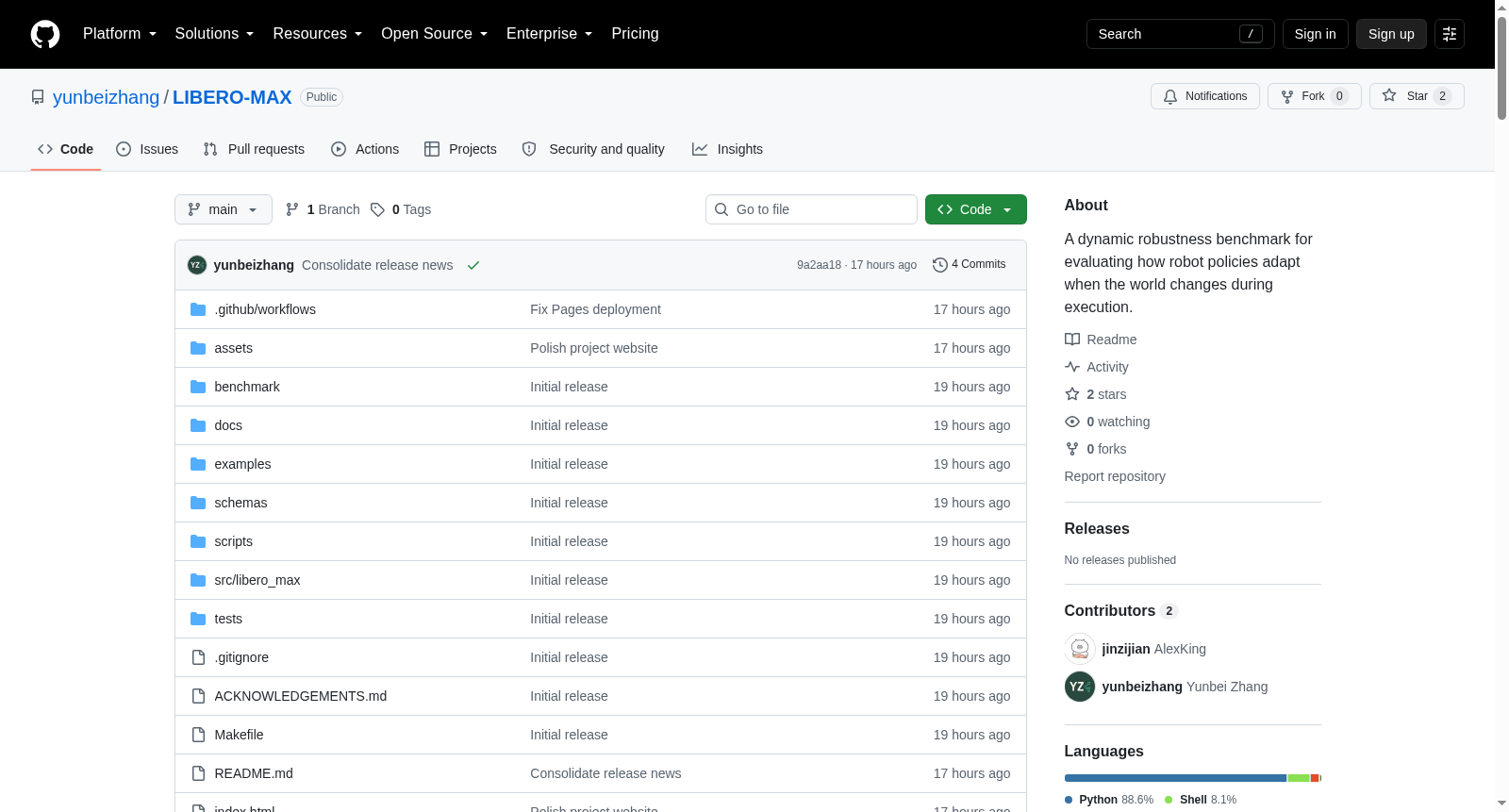Open commit hash 9a2aa18
1509x812 pixels.
coord(819,265)
